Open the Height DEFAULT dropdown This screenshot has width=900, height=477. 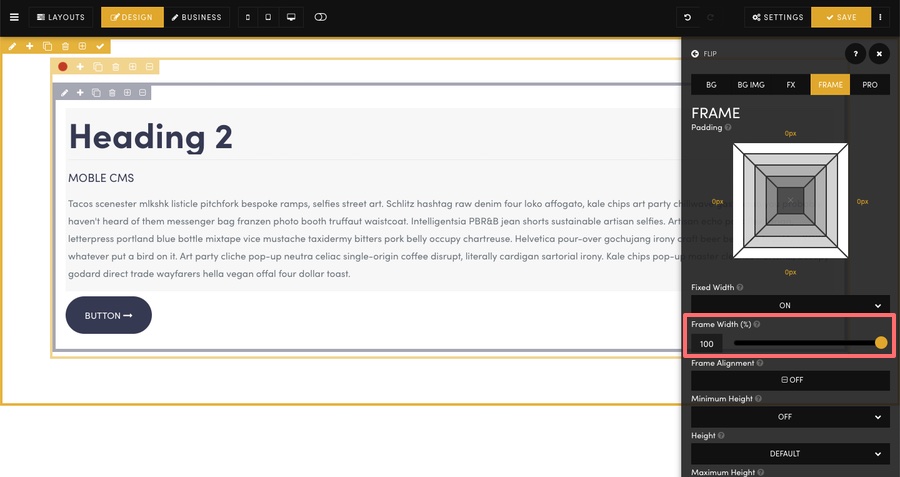tap(790, 453)
